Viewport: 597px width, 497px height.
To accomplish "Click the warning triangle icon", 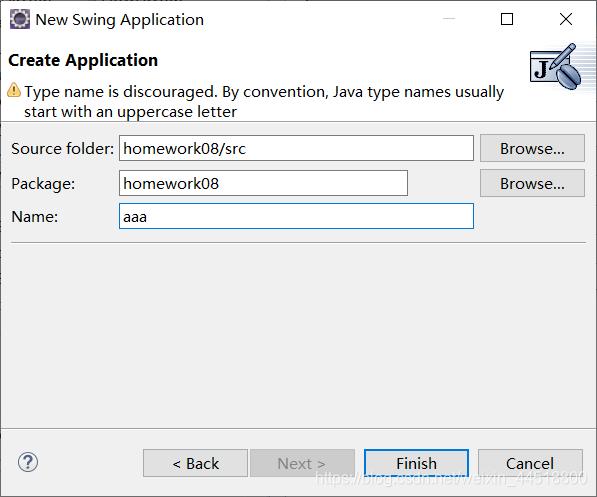I will [14, 90].
